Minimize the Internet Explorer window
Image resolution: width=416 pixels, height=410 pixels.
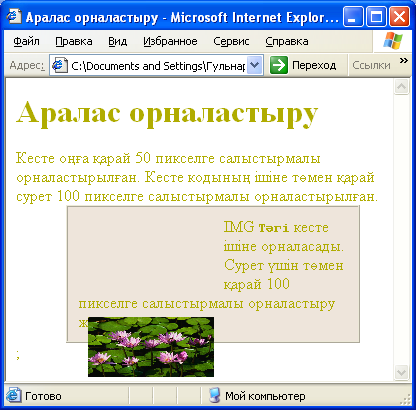(x=353, y=16)
